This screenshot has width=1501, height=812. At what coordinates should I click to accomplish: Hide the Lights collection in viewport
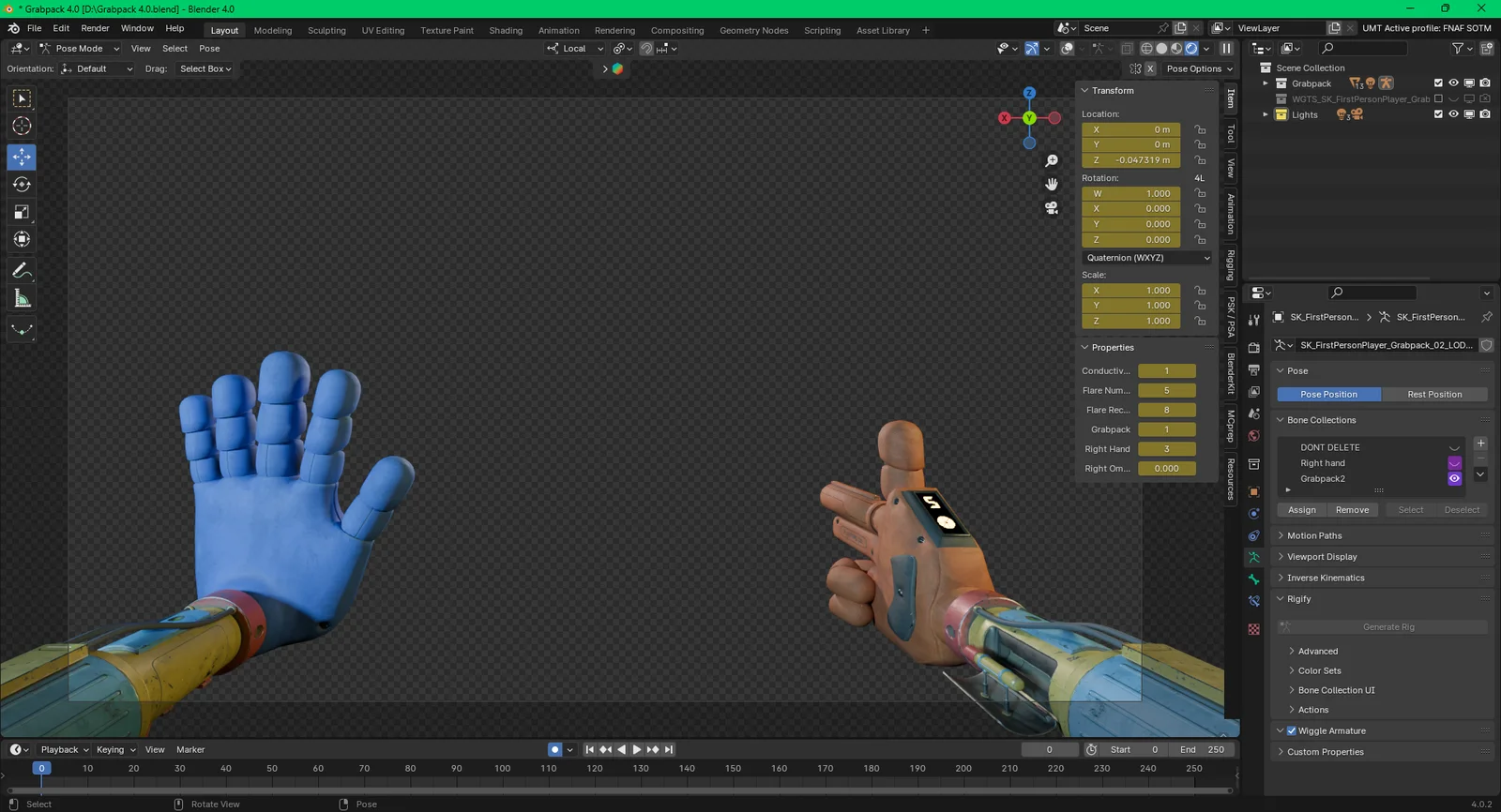1454,114
